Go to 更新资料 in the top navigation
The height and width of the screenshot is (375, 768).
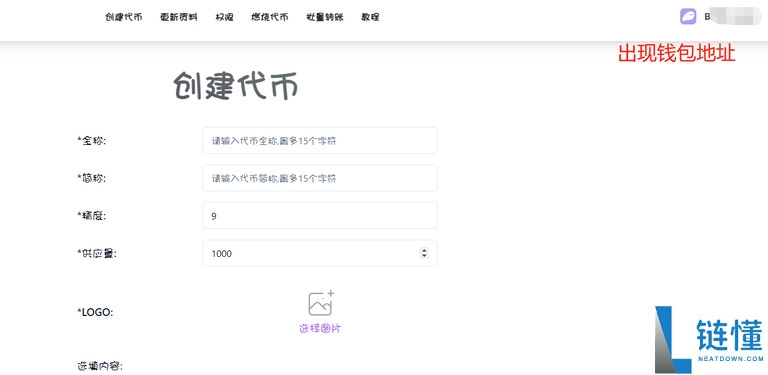point(179,17)
